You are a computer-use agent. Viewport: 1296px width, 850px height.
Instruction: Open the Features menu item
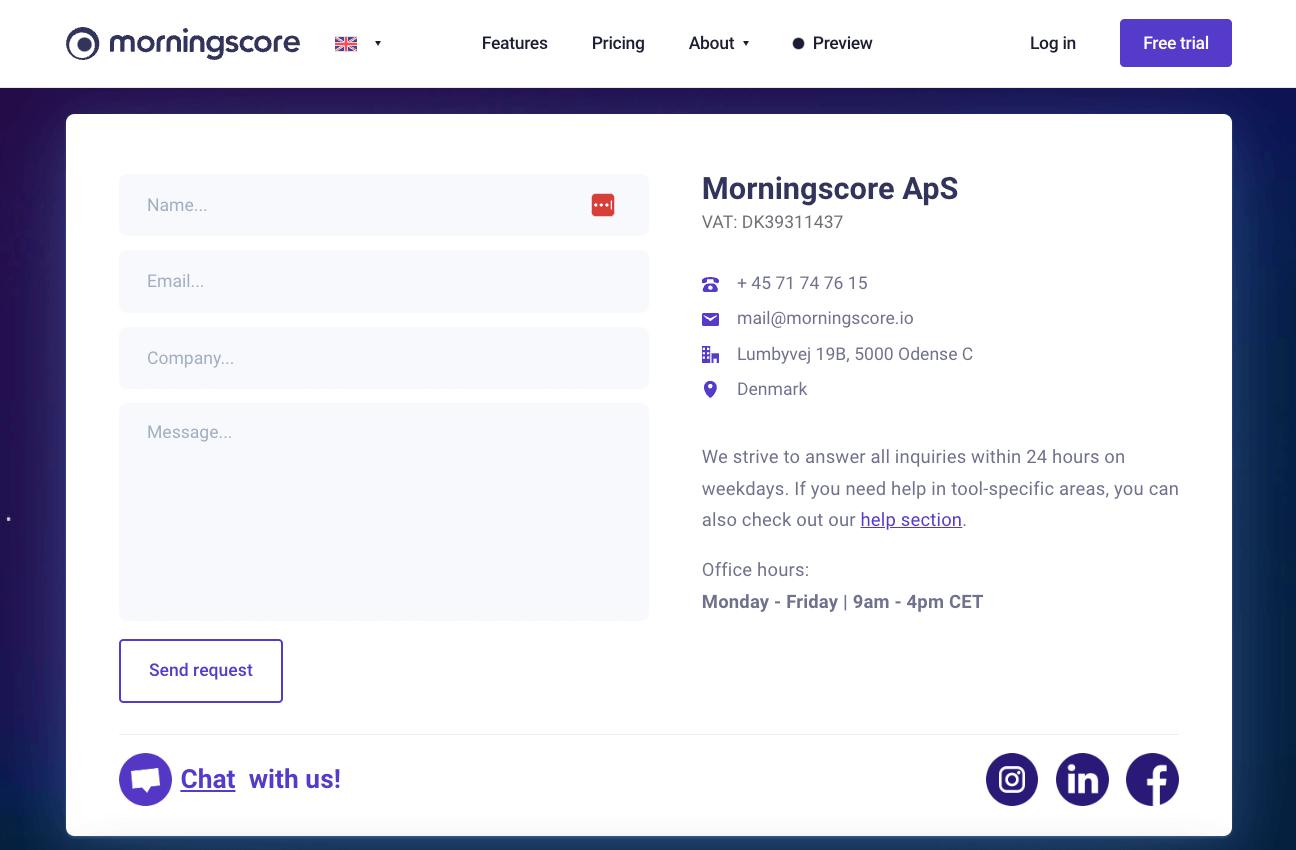pyautogui.click(x=515, y=43)
